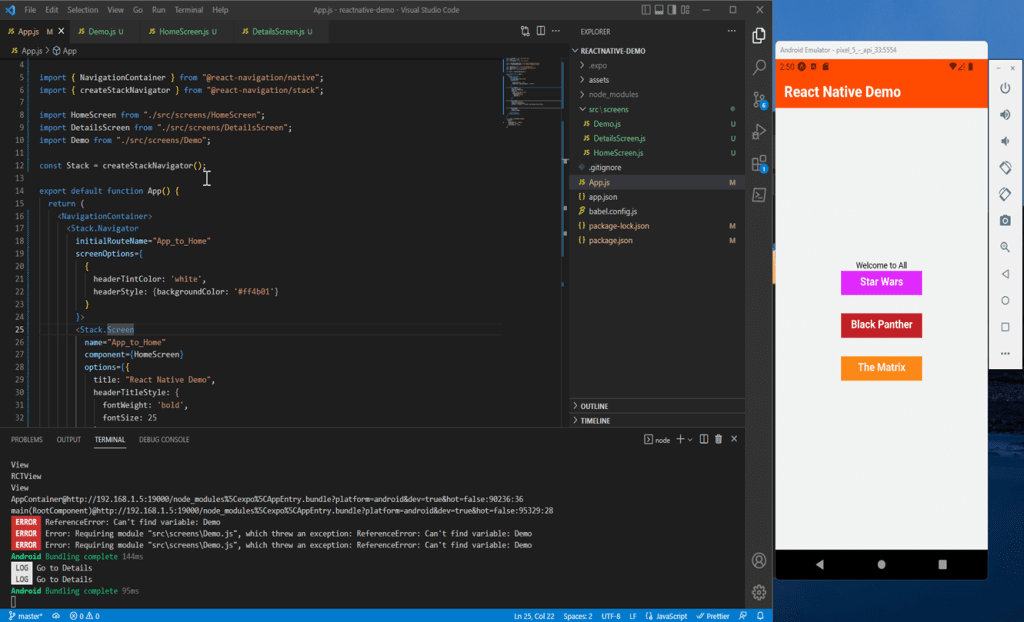1024x622 pixels.
Task: Kill the terminal with the trash icon
Action: click(x=718, y=439)
